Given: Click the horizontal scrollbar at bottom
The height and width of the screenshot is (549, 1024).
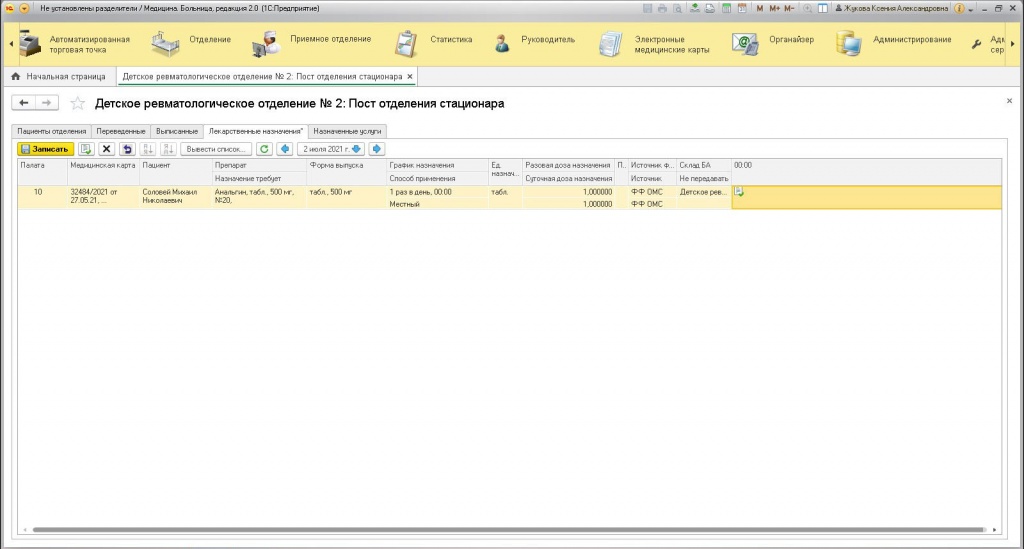Looking at the screenshot, I should 509,530.
